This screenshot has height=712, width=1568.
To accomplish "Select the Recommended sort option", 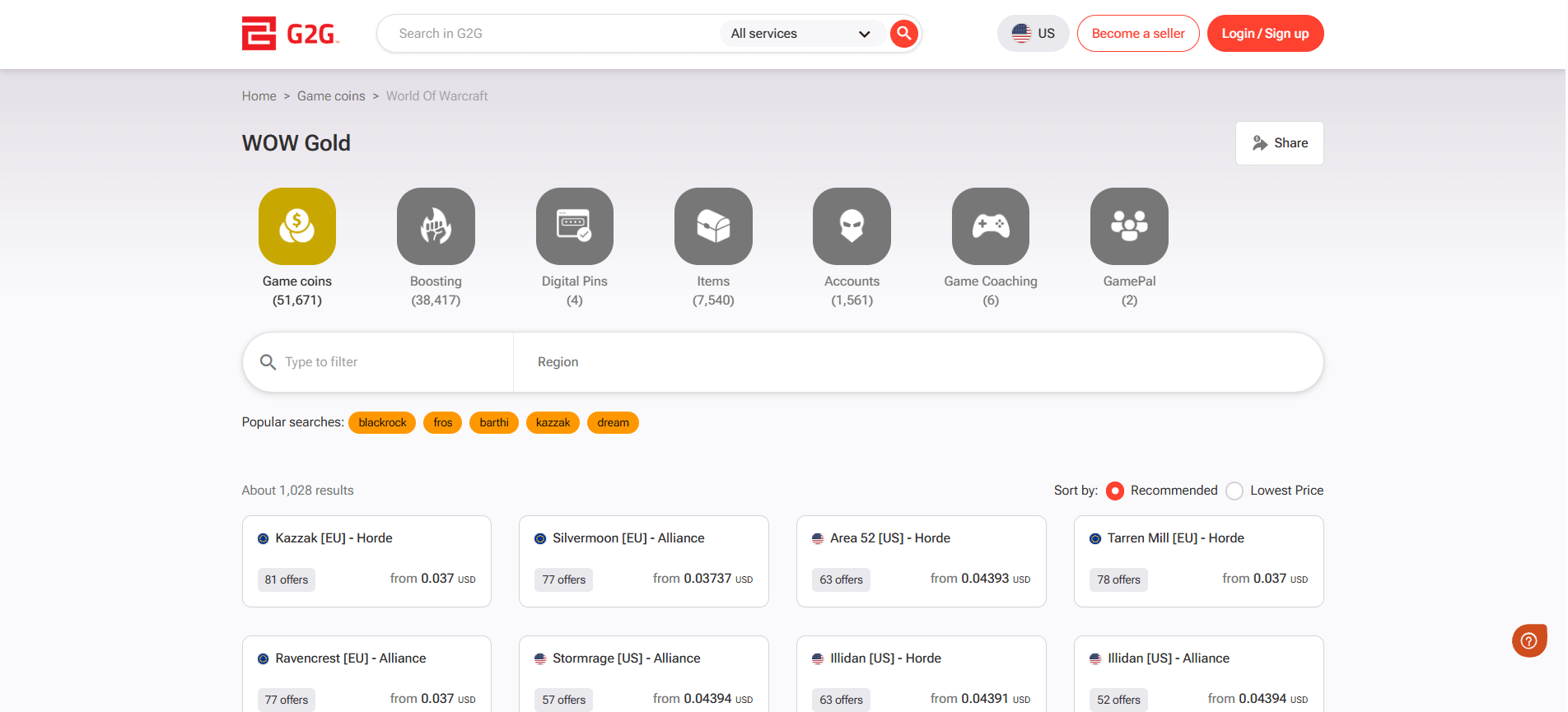I will [x=1115, y=491].
